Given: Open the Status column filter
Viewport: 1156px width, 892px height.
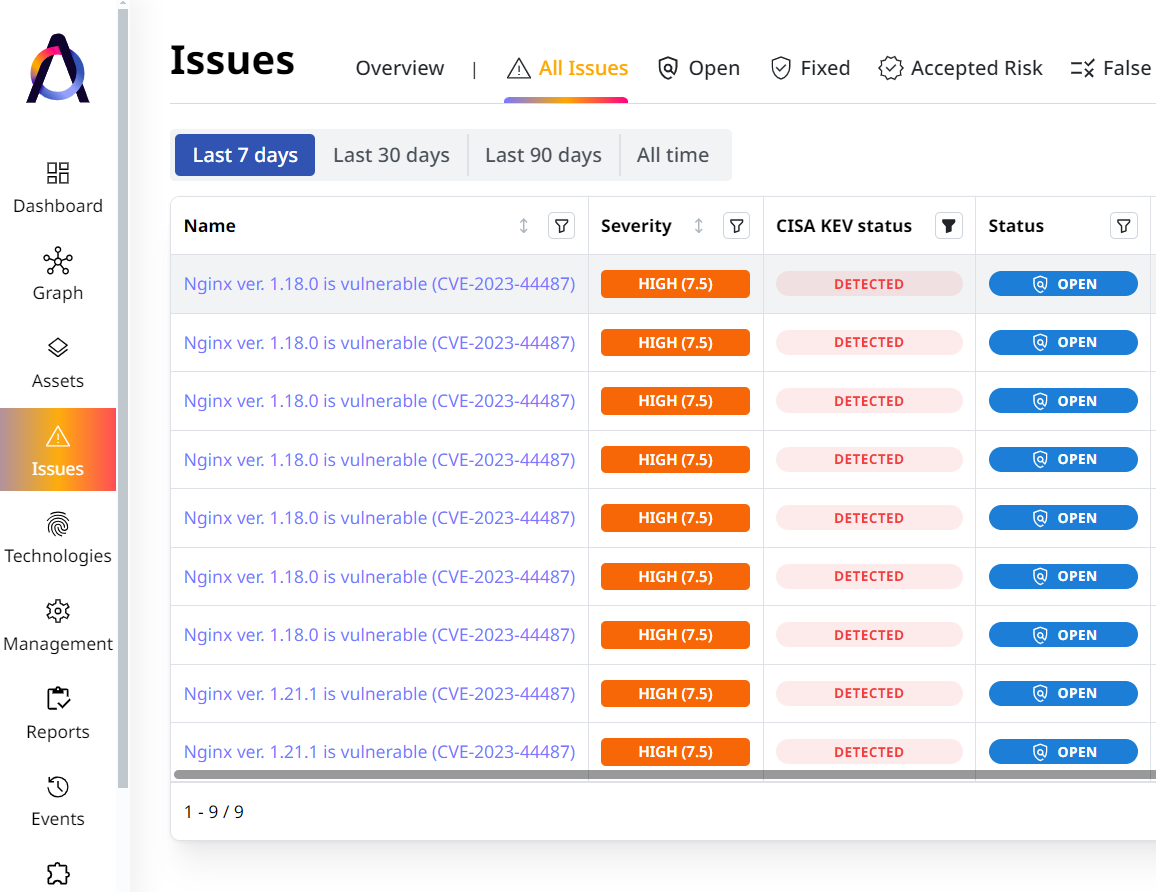Looking at the screenshot, I should click(x=1123, y=225).
